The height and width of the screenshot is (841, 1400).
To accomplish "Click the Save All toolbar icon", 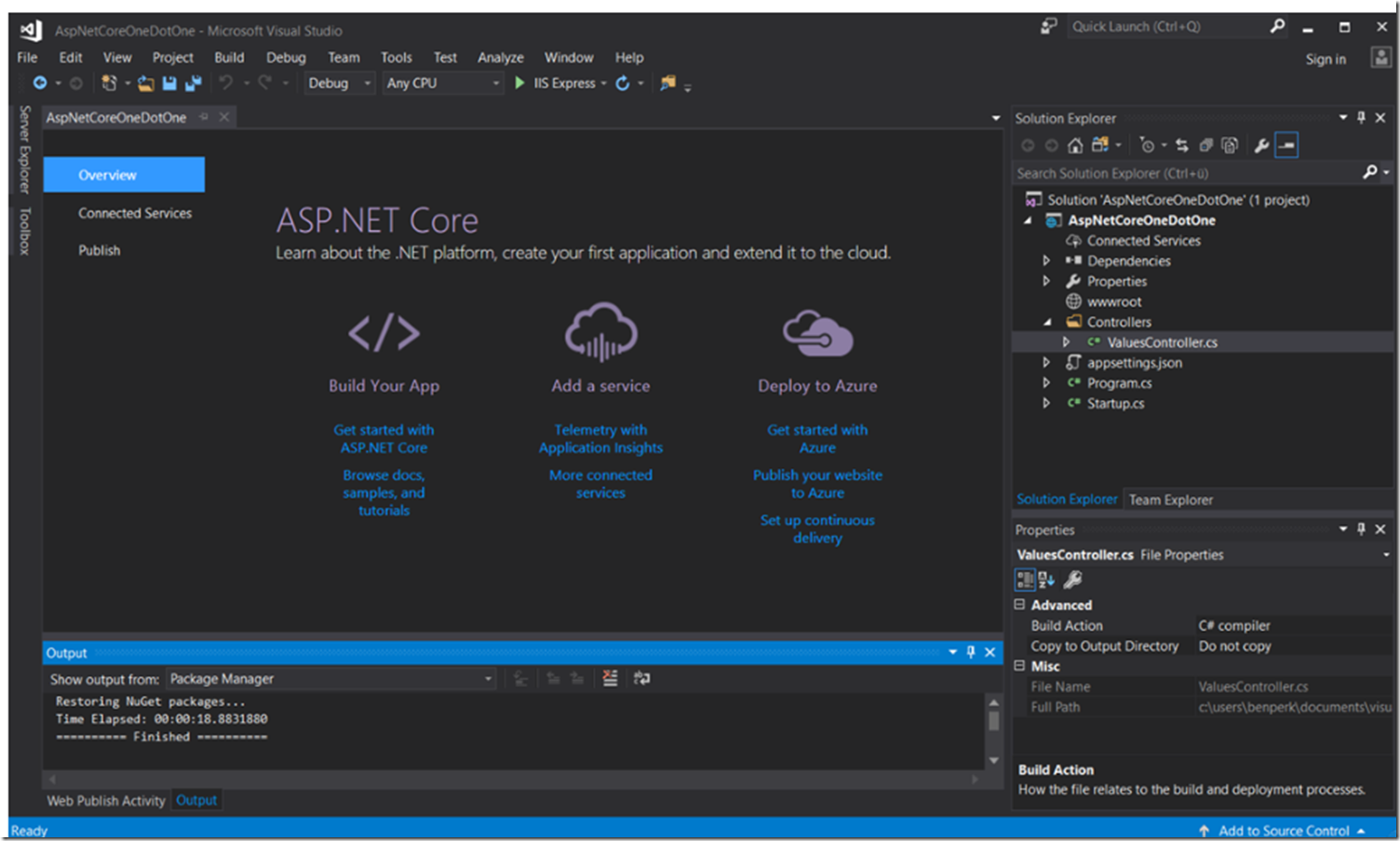I will pyautogui.click(x=193, y=84).
